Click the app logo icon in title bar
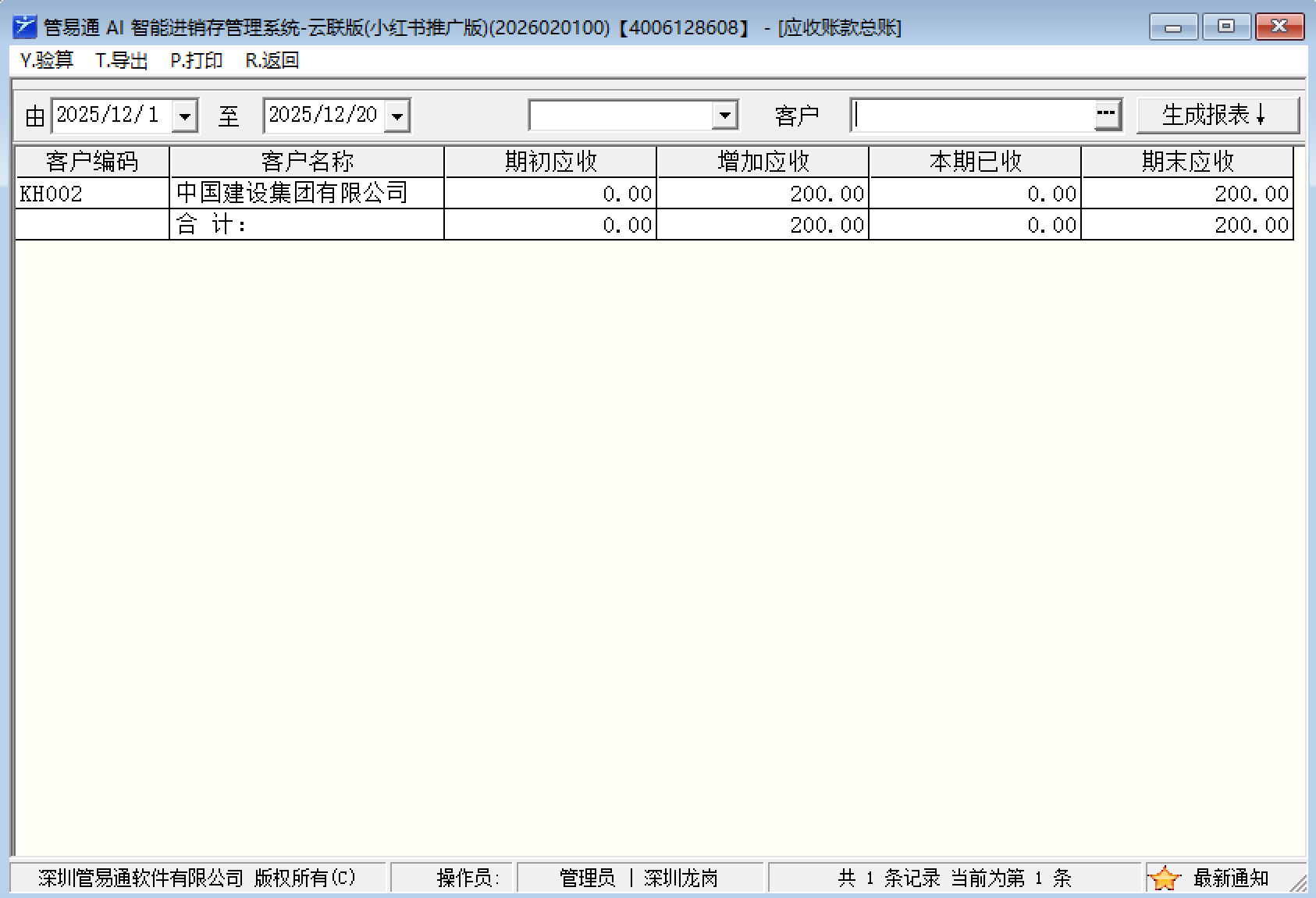Screen dimensions: 1316x898 pyautogui.click(x=25, y=27)
